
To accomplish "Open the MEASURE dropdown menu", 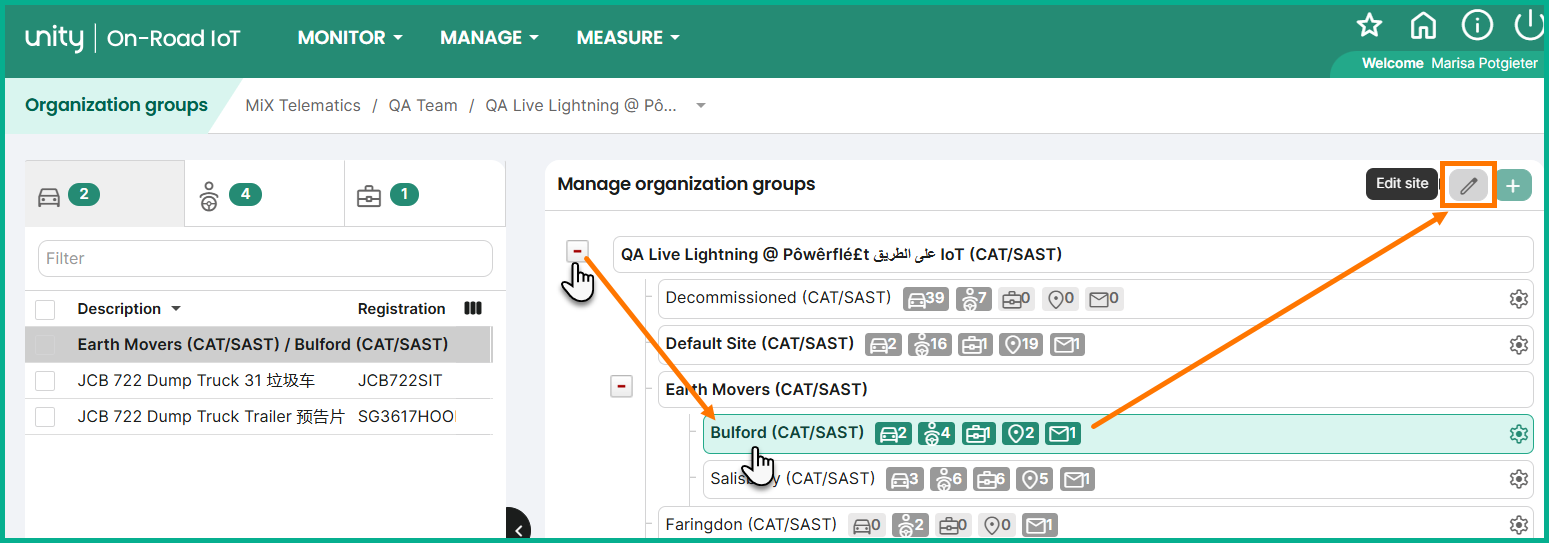I will coord(628,38).
